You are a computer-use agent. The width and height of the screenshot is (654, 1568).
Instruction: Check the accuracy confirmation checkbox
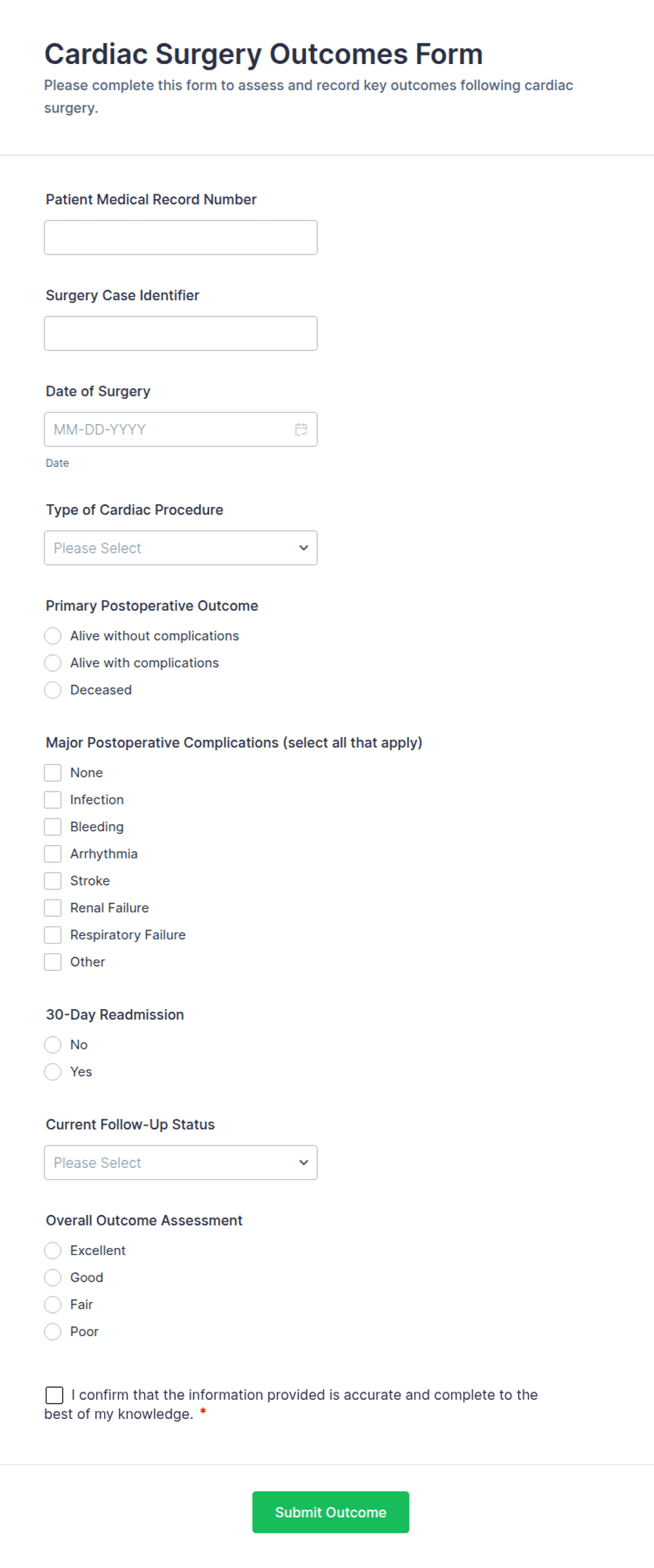coord(53,1394)
